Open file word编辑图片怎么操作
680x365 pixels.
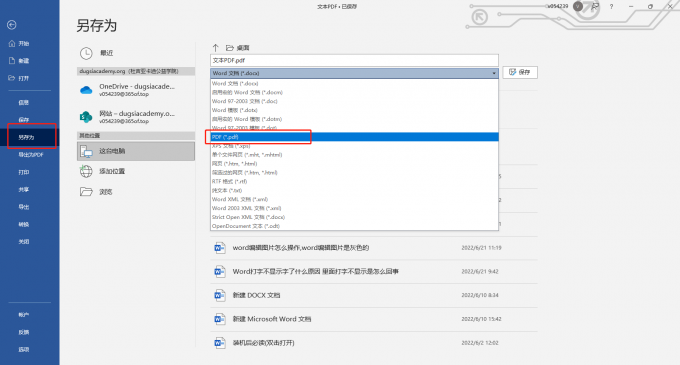point(374,248)
